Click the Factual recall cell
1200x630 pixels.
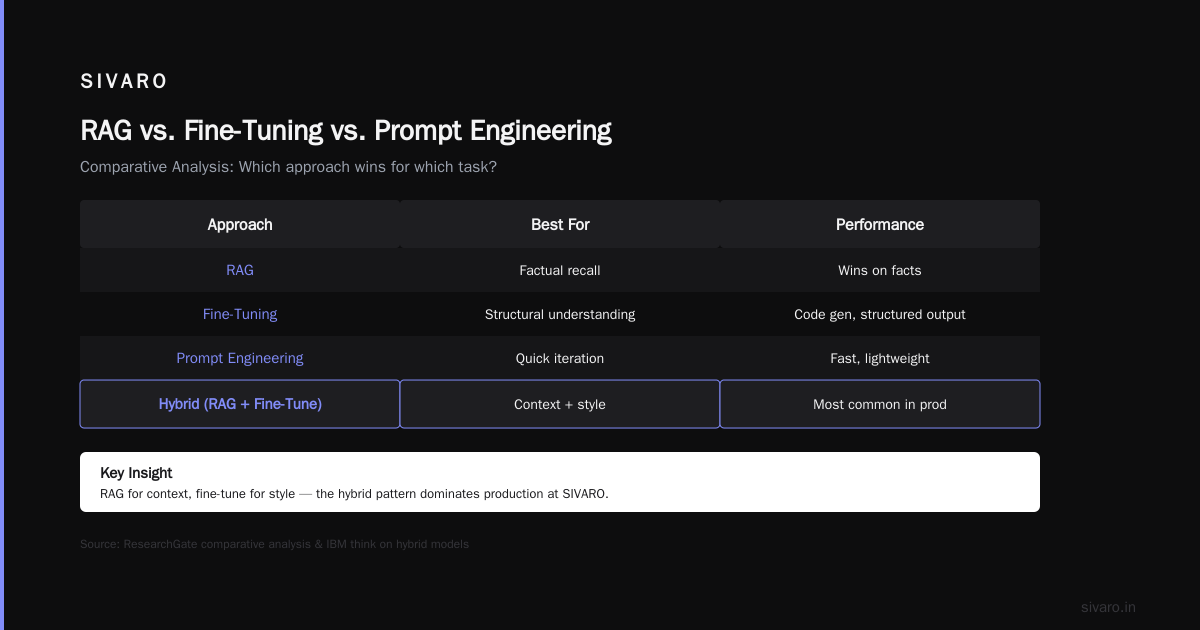(x=560, y=270)
